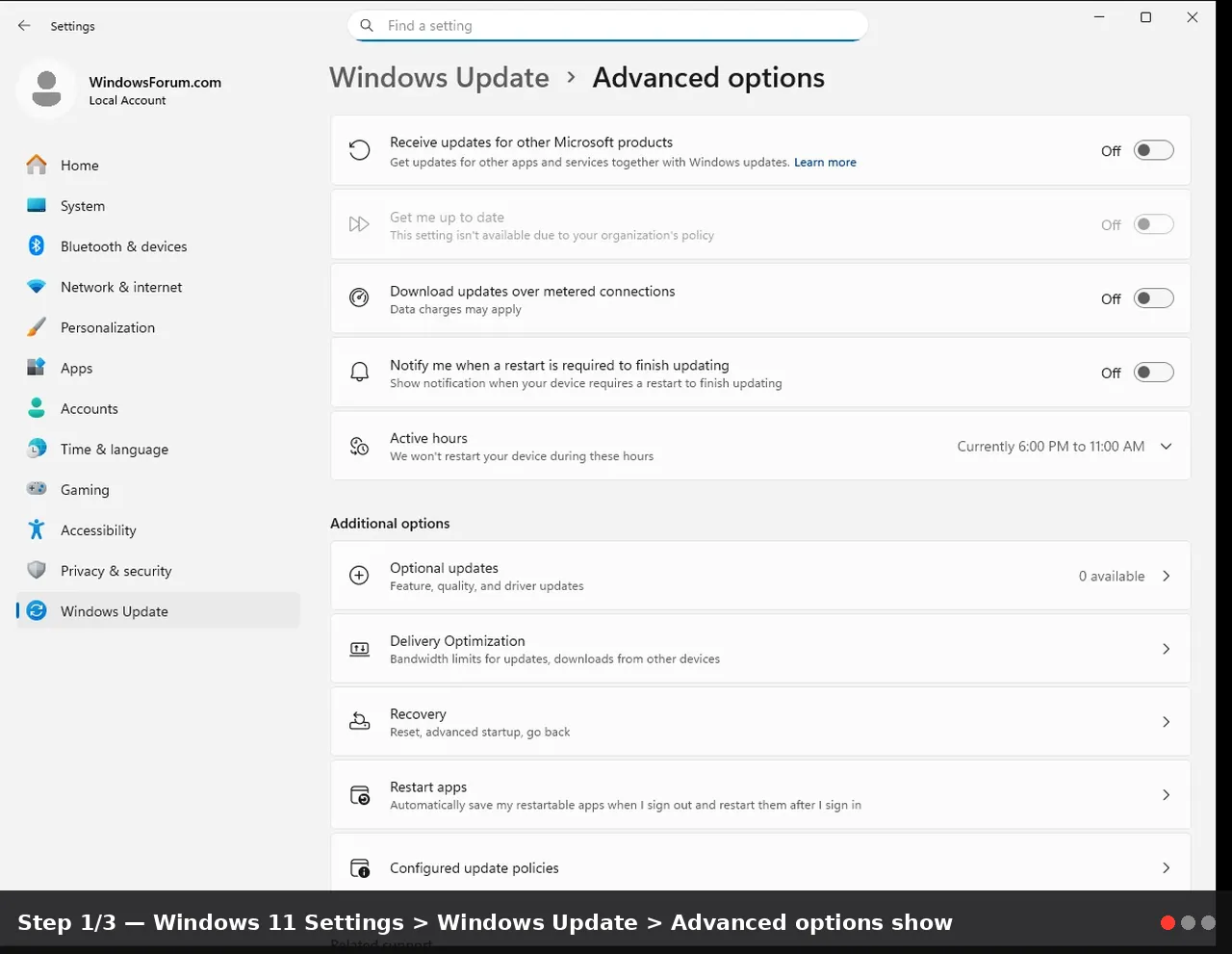Click the WindowsForum.com account name

155,82
